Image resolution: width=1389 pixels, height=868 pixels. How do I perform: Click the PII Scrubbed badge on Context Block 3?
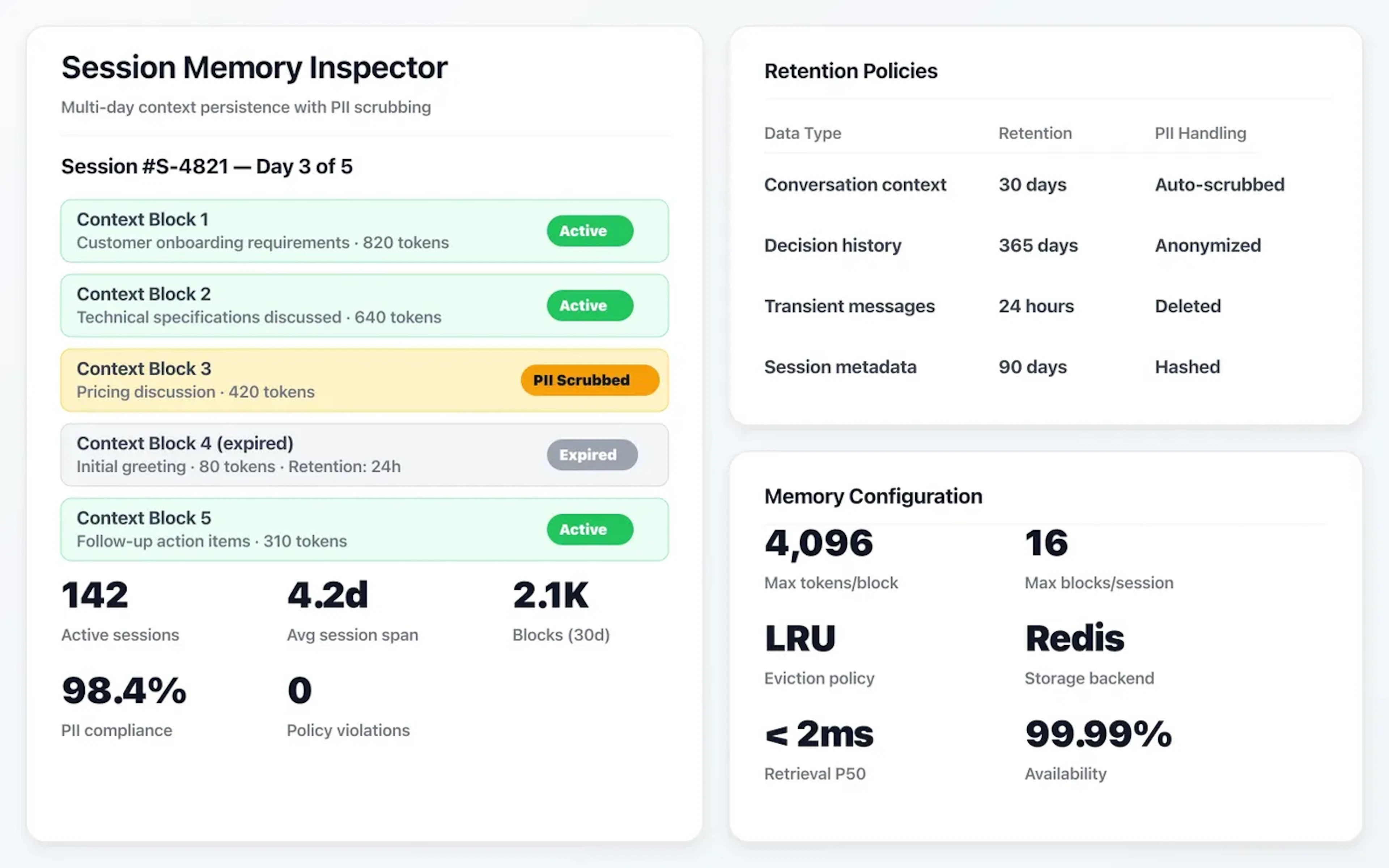click(590, 379)
